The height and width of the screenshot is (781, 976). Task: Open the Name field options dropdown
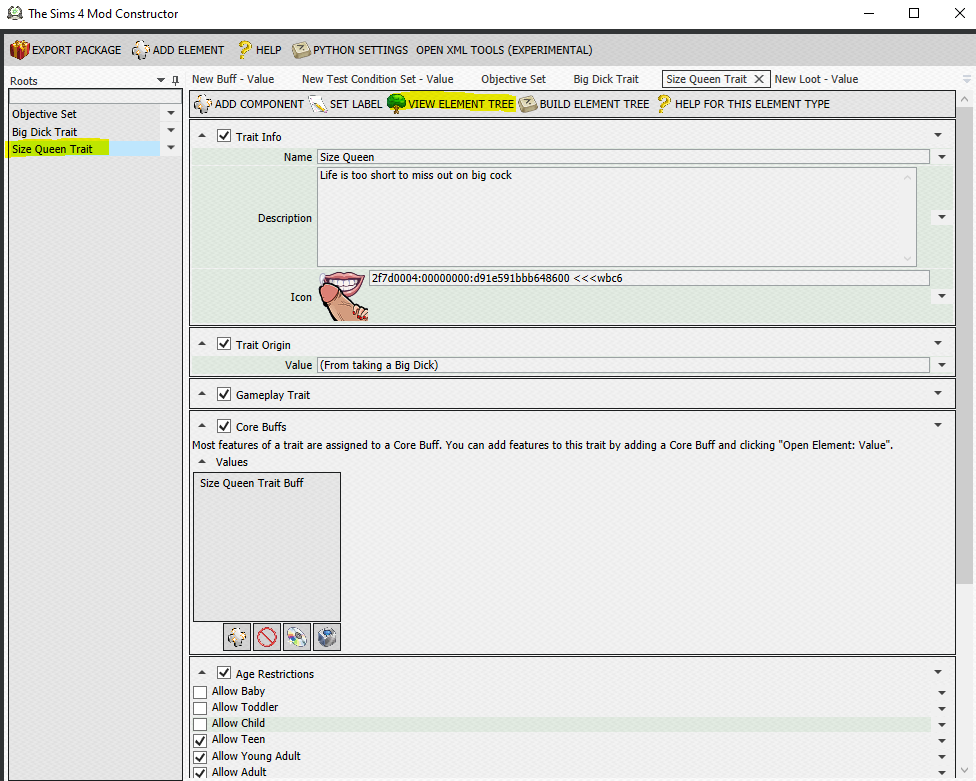click(942, 157)
